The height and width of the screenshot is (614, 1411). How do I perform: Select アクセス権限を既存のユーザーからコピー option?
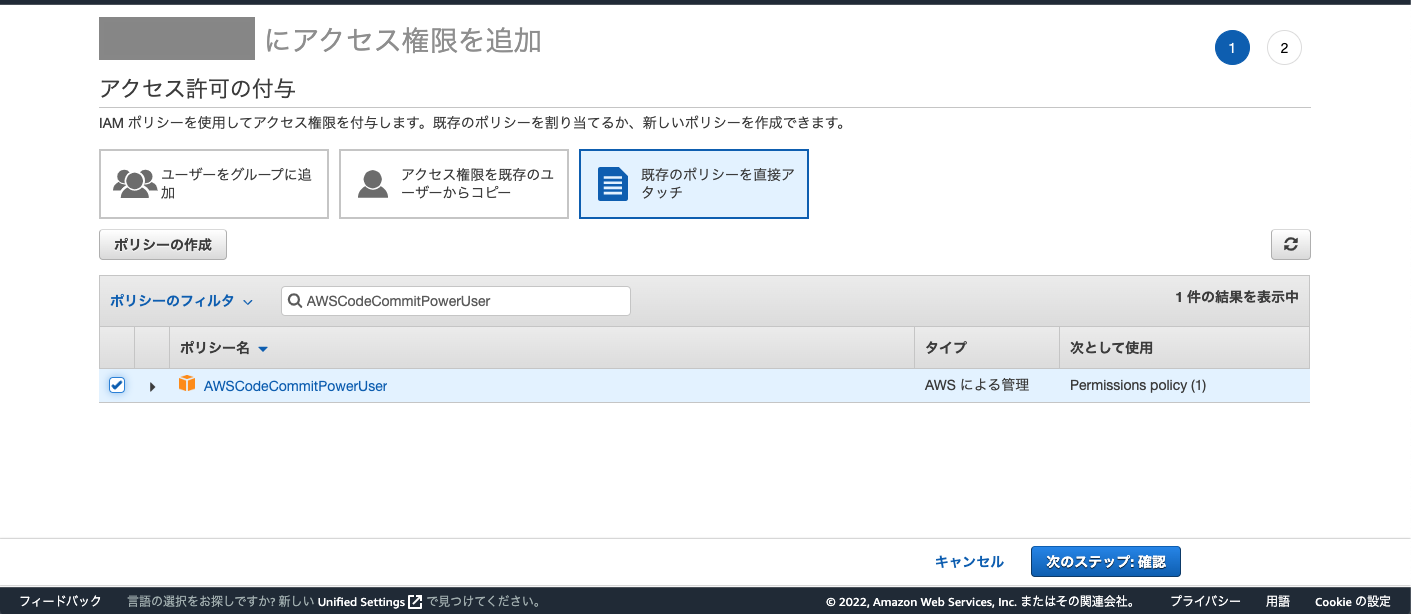pos(454,184)
